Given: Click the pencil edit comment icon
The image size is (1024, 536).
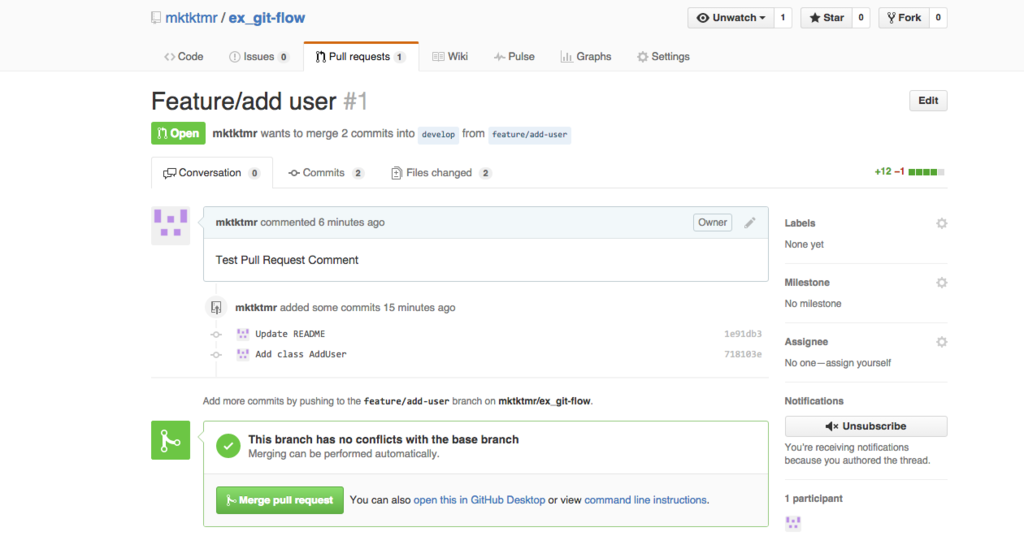Looking at the screenshot, I should pos(750,222).
